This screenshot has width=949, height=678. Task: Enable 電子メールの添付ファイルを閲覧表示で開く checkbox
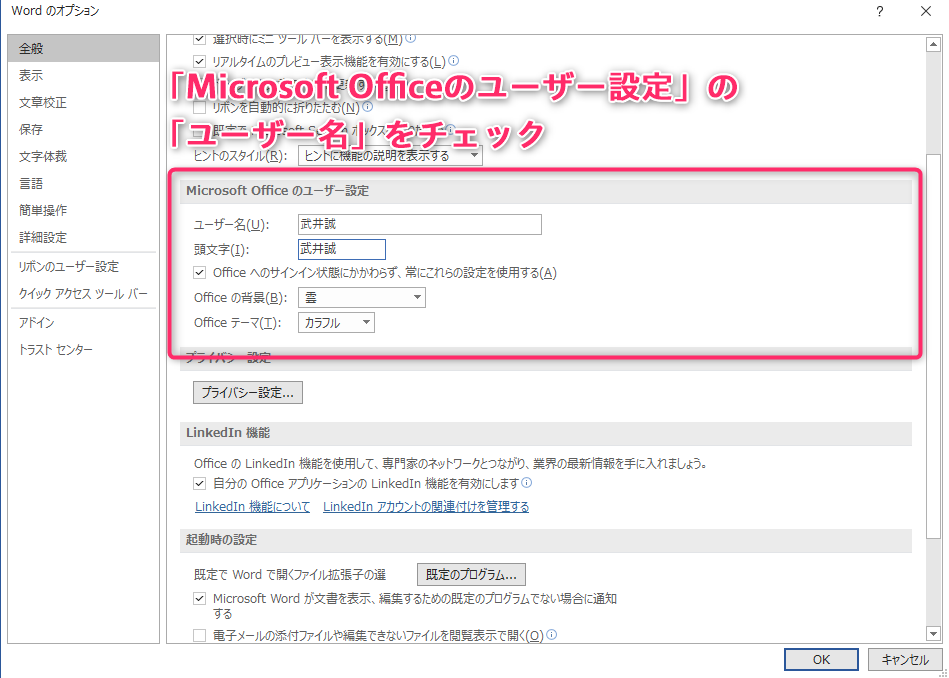199,636
